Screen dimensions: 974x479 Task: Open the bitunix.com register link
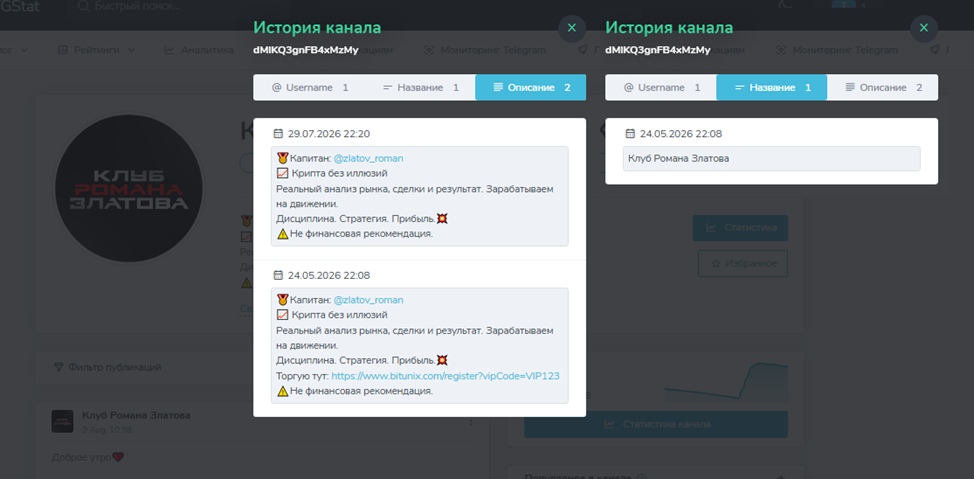tap(445, 376)
